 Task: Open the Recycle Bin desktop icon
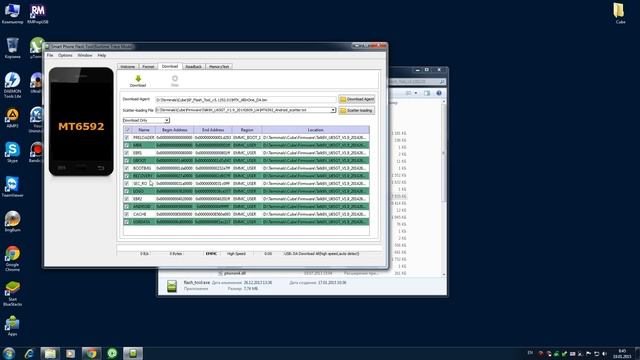click(12, 48)
